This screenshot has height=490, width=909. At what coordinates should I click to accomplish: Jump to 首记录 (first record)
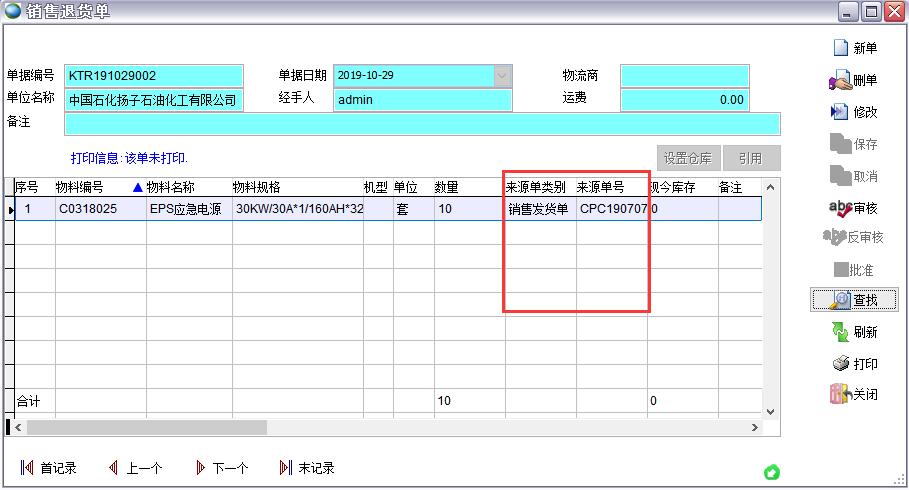49,468
